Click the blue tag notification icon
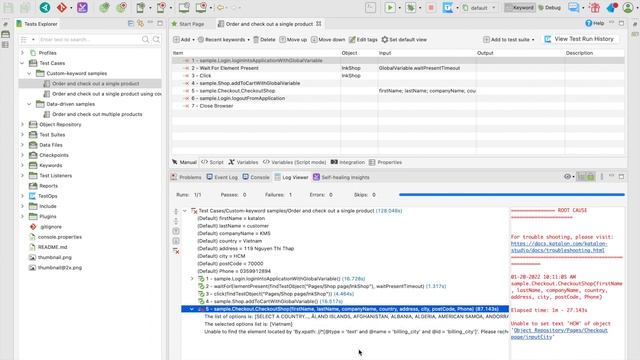This screenshot has width=640, height=360. click(x=612, y=7)
